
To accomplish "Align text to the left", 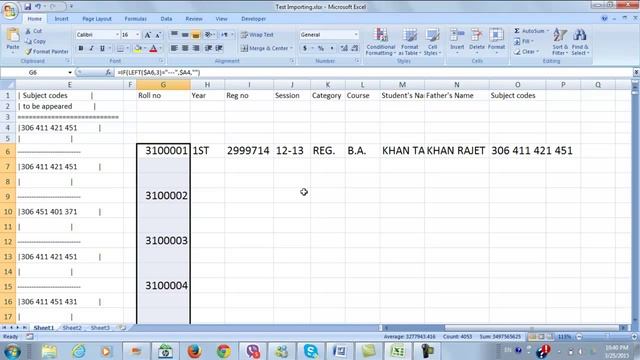I will click(x=174, y=48).
